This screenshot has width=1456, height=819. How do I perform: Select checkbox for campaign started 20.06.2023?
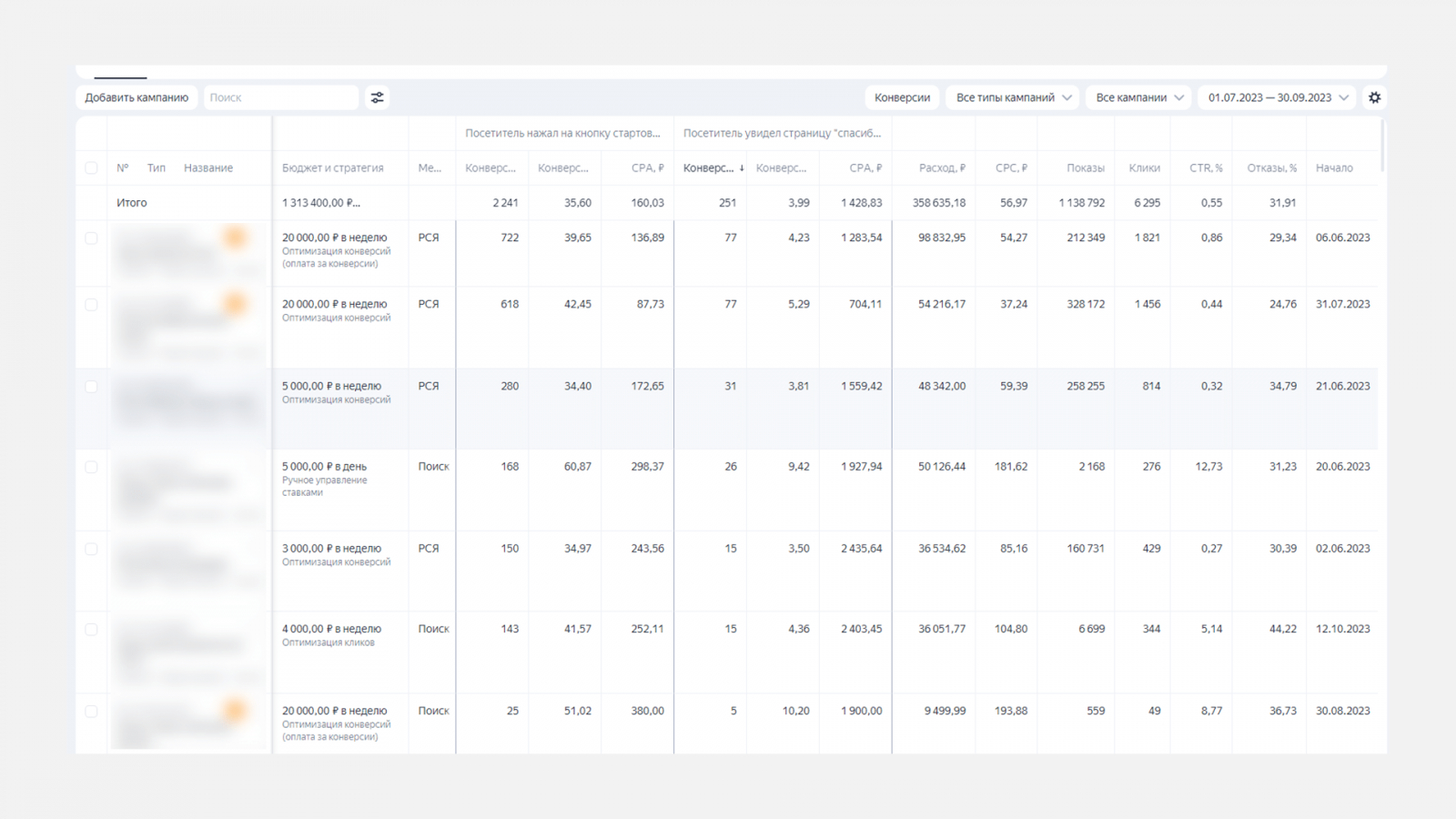click(x=91, y=467)
